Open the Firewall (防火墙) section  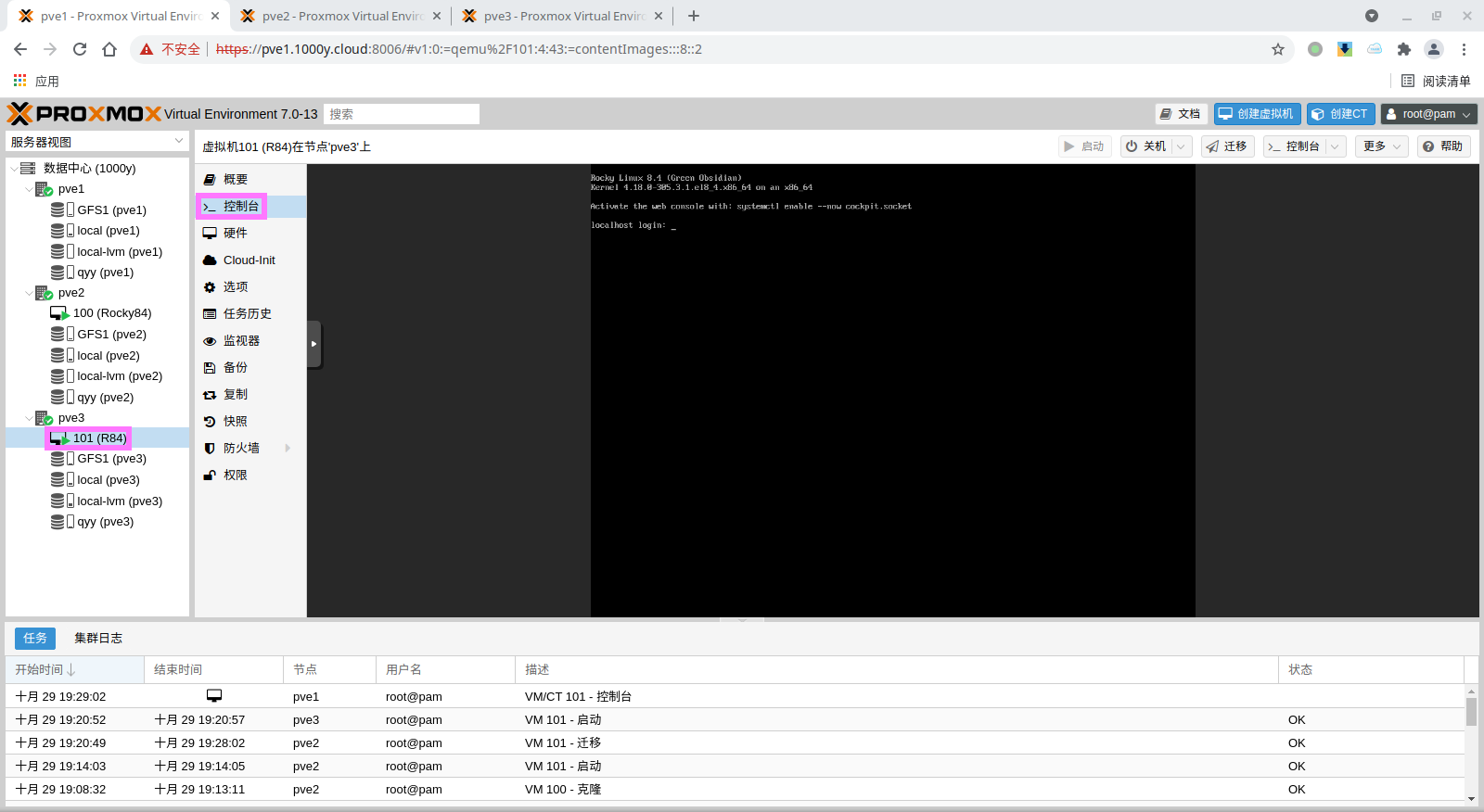point(241,448)
